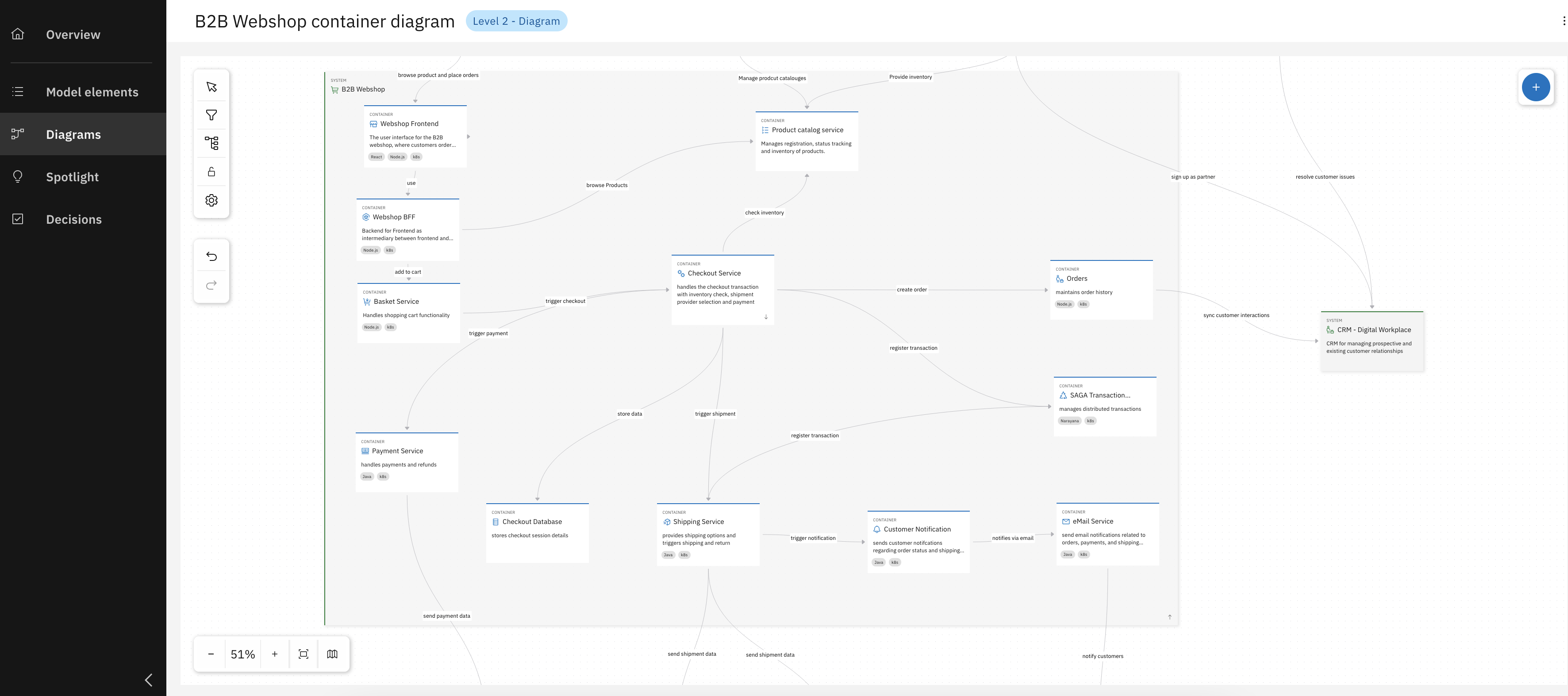
Task: Navigate to Decisions section
Action: coord(73,220)
